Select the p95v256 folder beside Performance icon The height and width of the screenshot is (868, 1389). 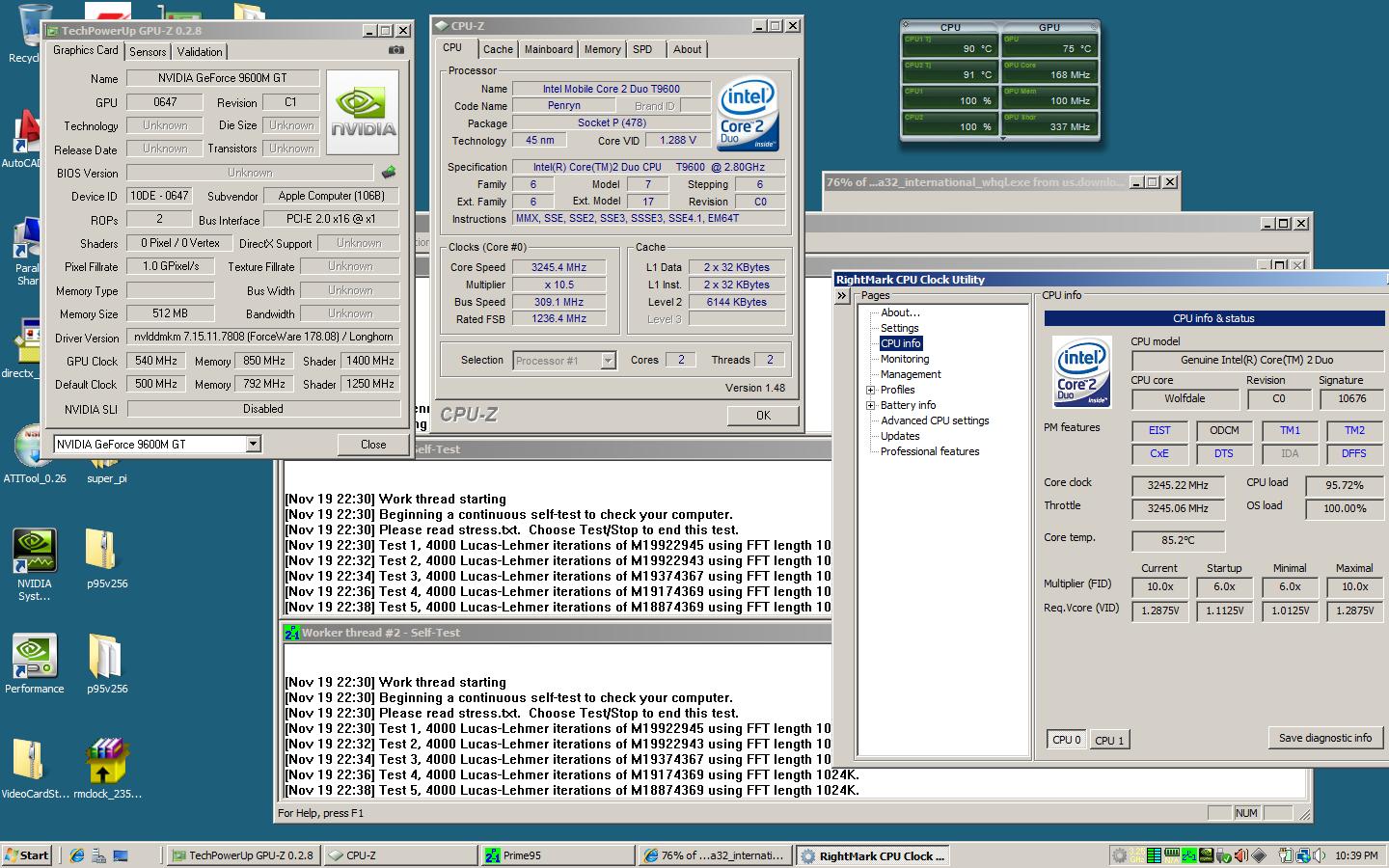pyautogui.click(x=106, y=665)
